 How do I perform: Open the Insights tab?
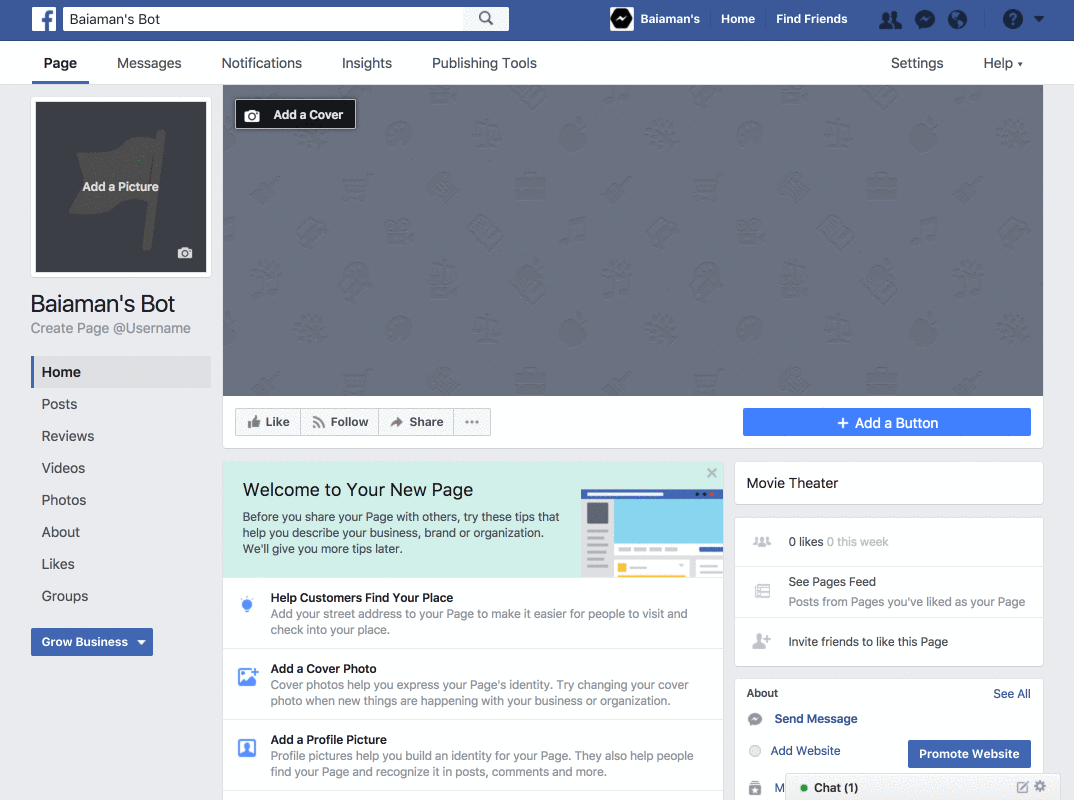[x=366, y=63]
